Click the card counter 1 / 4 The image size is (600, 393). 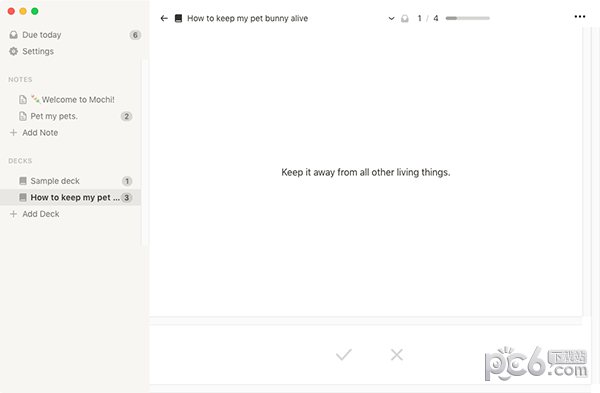[428, 18]
